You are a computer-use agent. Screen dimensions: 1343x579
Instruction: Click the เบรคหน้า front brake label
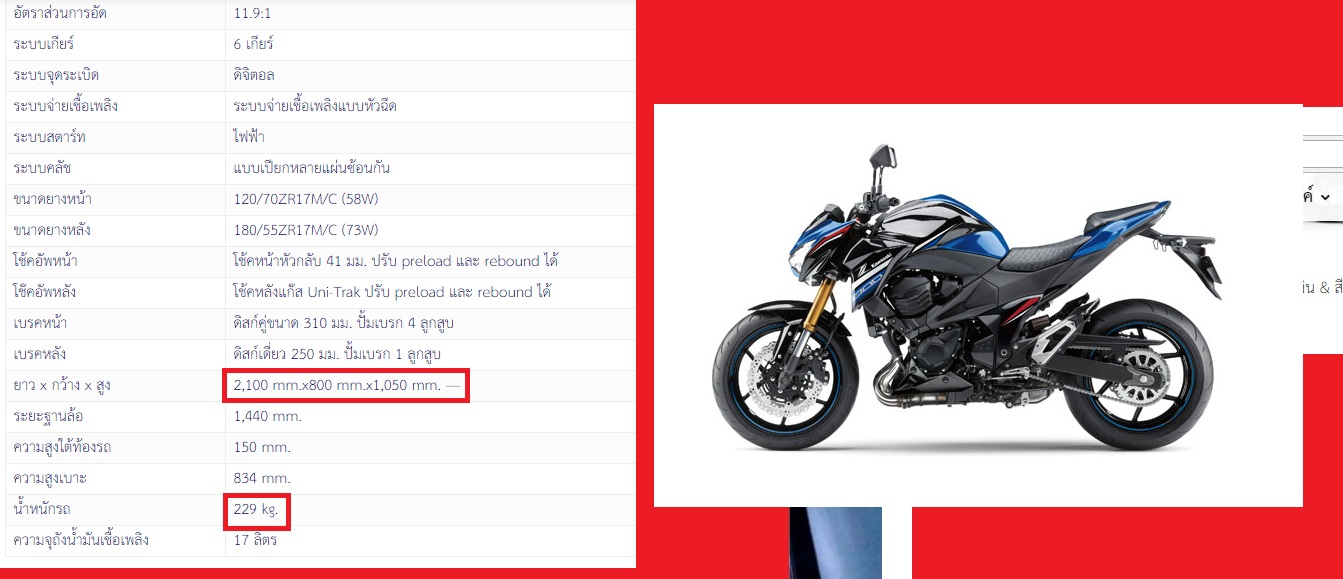pyautogui.click(x=40, y=323)
